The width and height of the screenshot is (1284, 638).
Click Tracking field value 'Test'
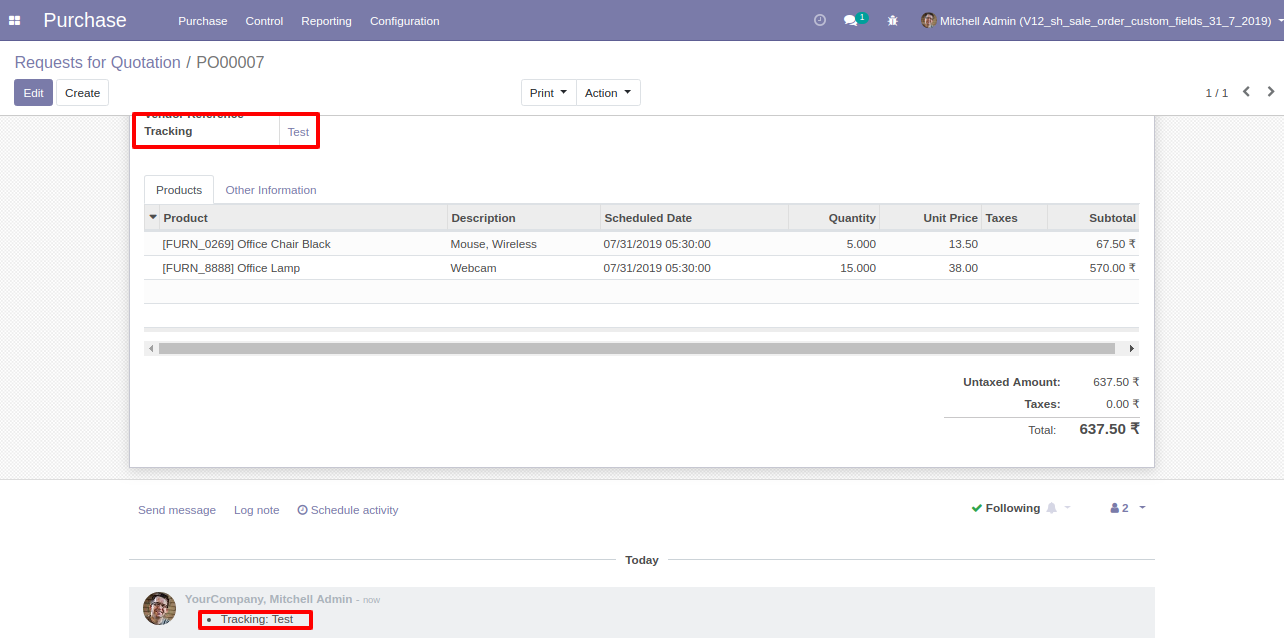pyautogui.click(x=298, y=132)
